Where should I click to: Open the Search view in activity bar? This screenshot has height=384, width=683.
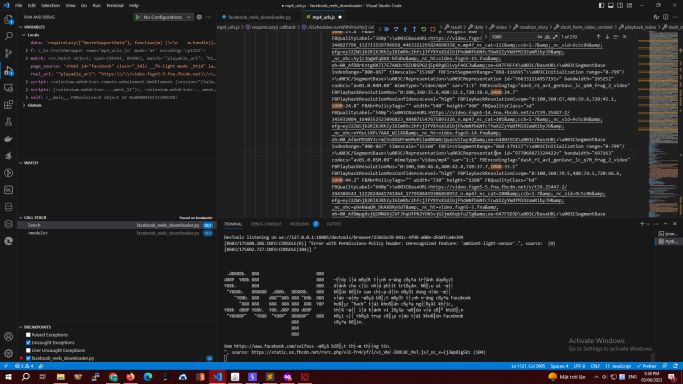pyautogui.click(x=8, y=37)
